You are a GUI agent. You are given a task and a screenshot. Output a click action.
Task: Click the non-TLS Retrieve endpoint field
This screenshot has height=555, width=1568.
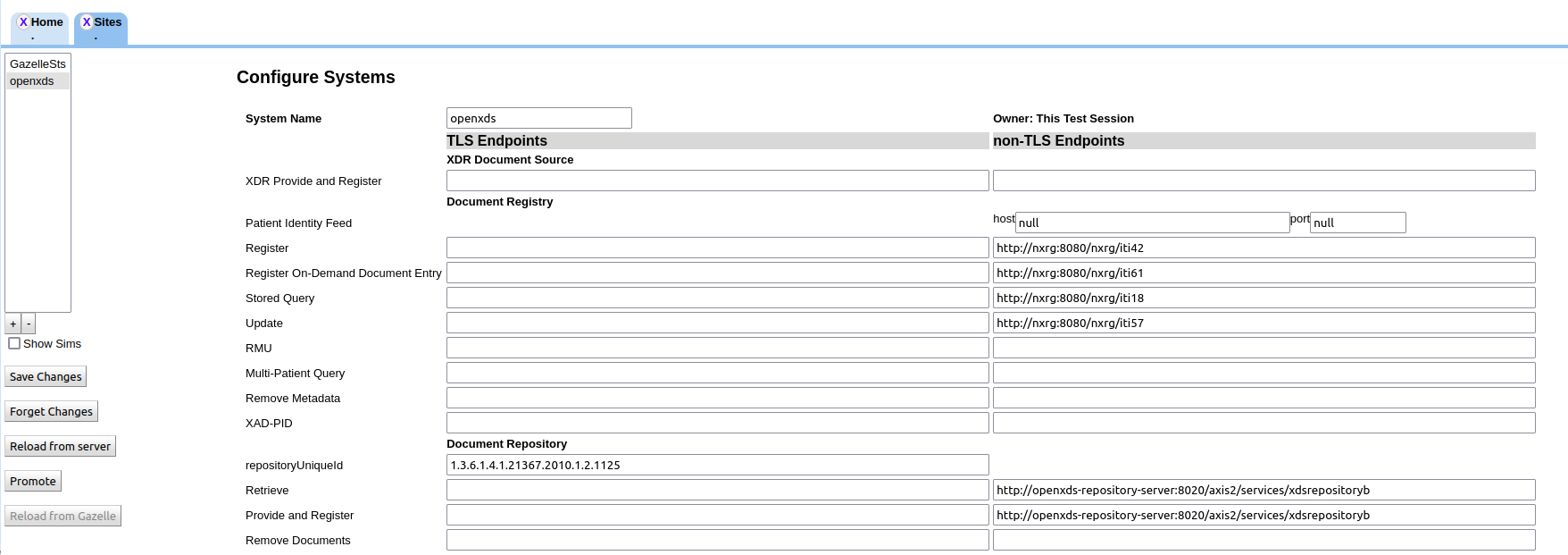[x=1264, y=490]
